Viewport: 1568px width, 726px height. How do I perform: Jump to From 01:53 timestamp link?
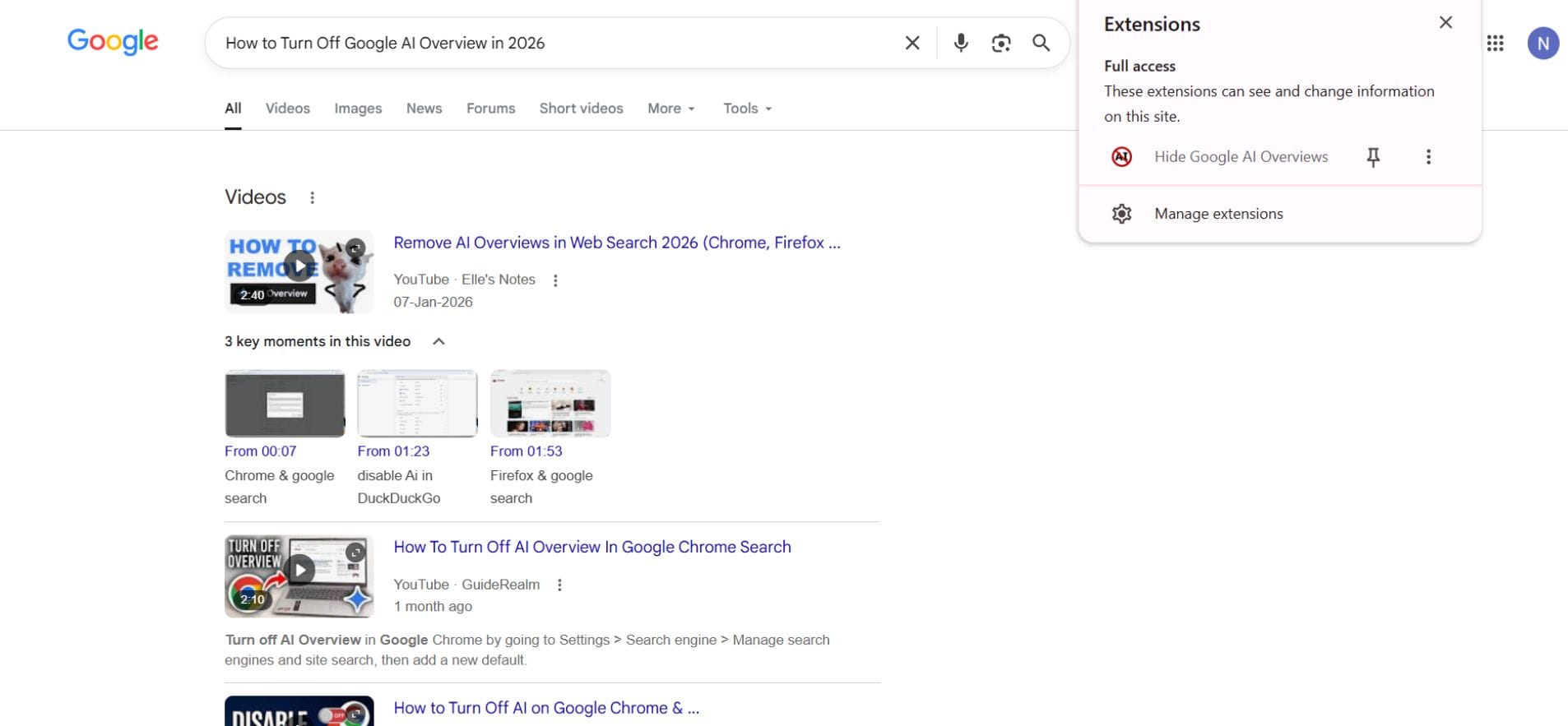pyautogui.click(x=527, y=451)
